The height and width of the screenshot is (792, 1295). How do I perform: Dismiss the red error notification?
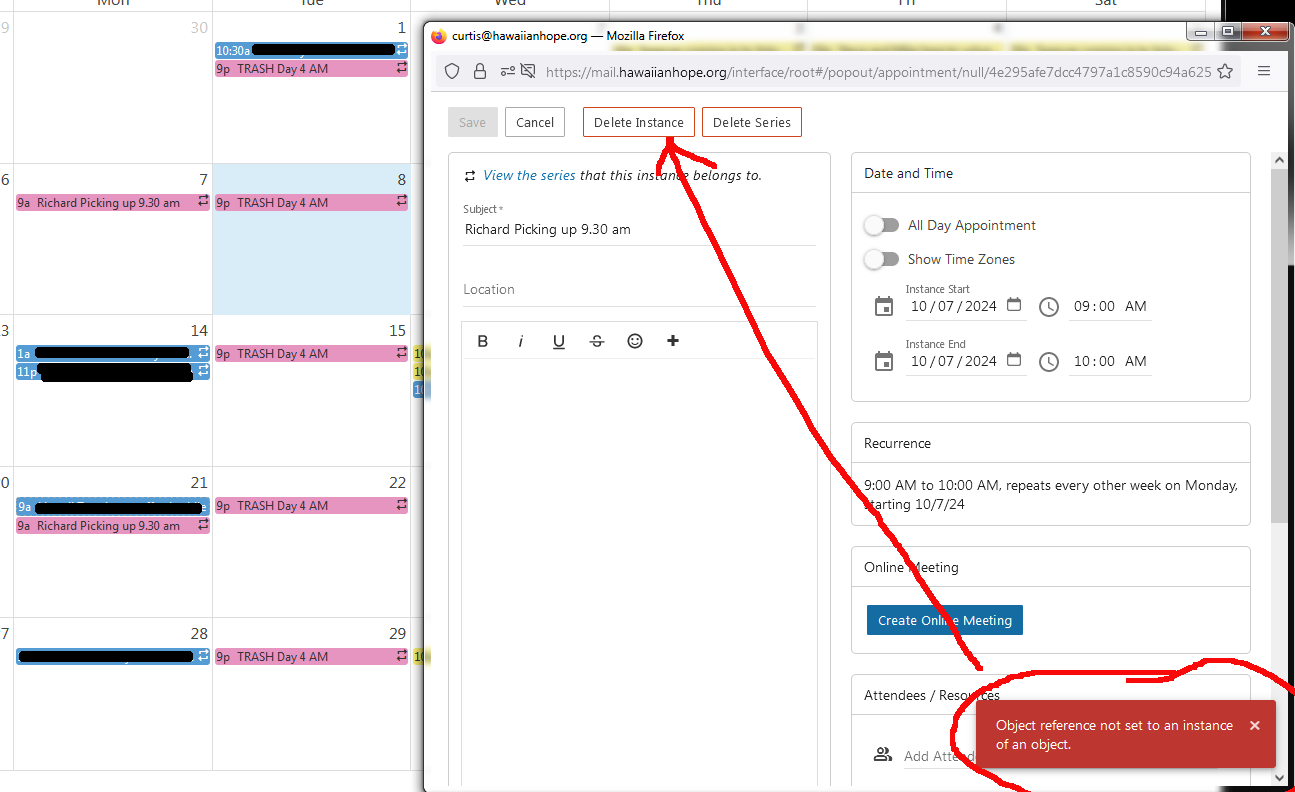[1254, 726]
